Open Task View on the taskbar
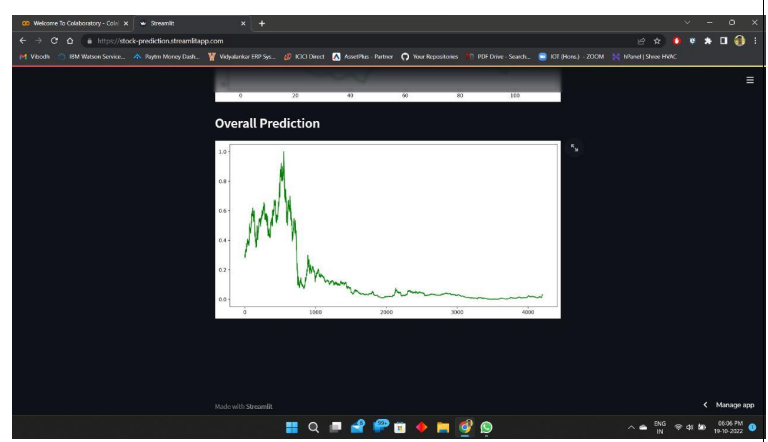This screenshot has width=768, height=442. 336,427
